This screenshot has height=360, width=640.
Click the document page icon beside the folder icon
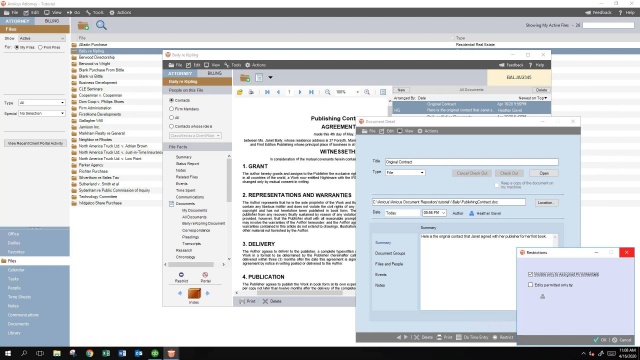click(x=259, y=77)
